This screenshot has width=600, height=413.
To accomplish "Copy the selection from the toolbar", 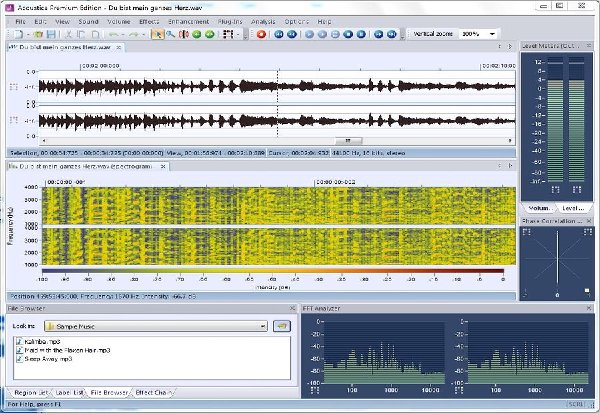I will 81,34.
